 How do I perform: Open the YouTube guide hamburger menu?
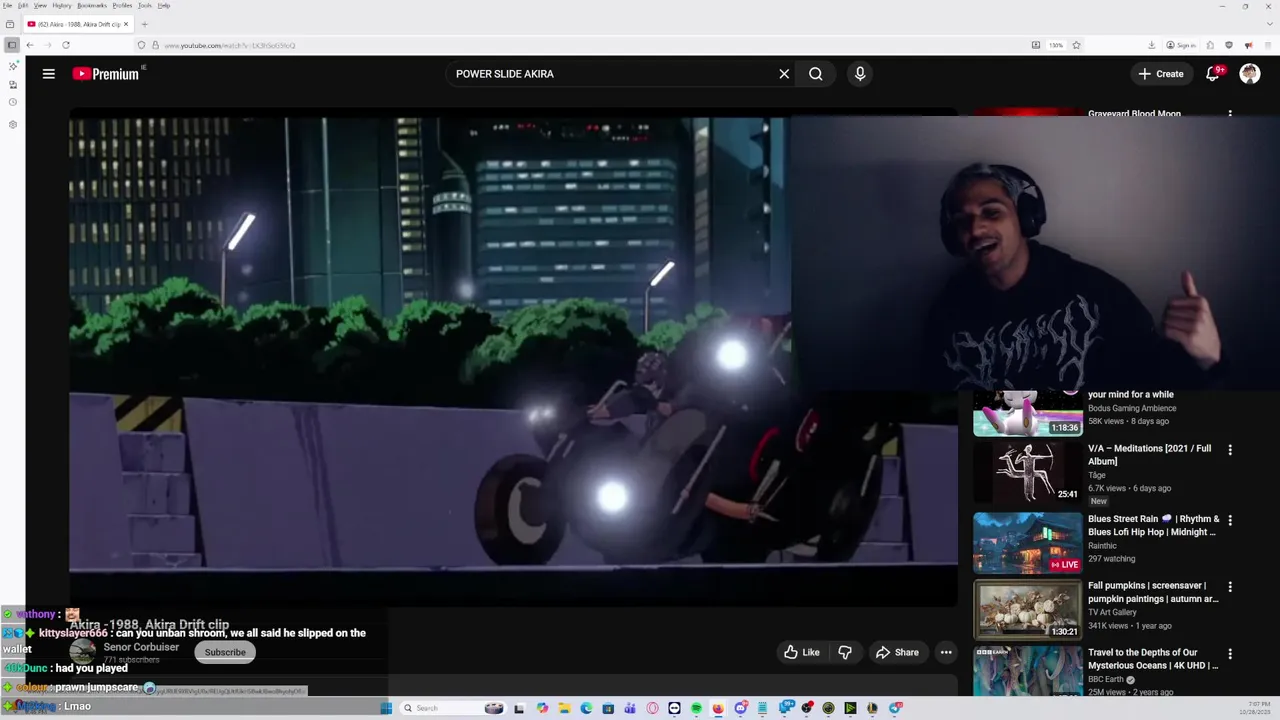tap(48, 73)
